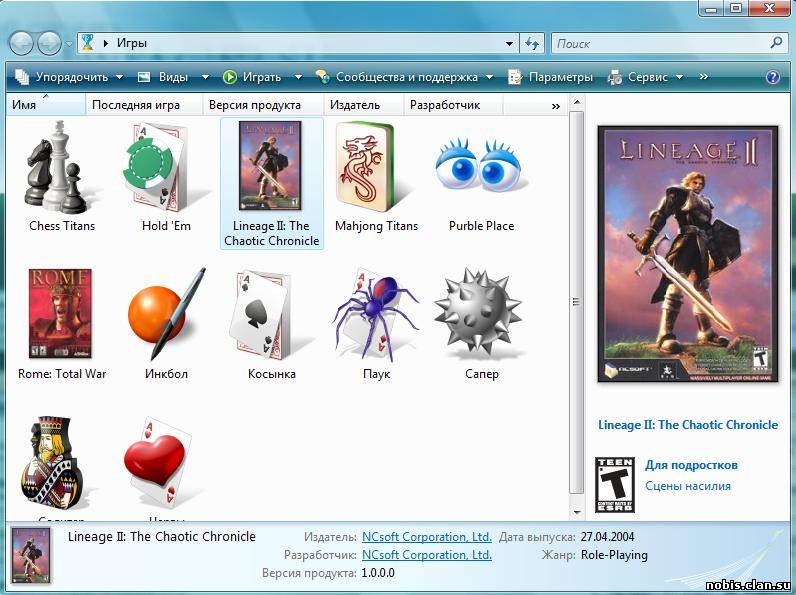Click the product version 1.0.0.0
Image resolution: width=796 pixels, height=595 pixels.
pos(378,573)
